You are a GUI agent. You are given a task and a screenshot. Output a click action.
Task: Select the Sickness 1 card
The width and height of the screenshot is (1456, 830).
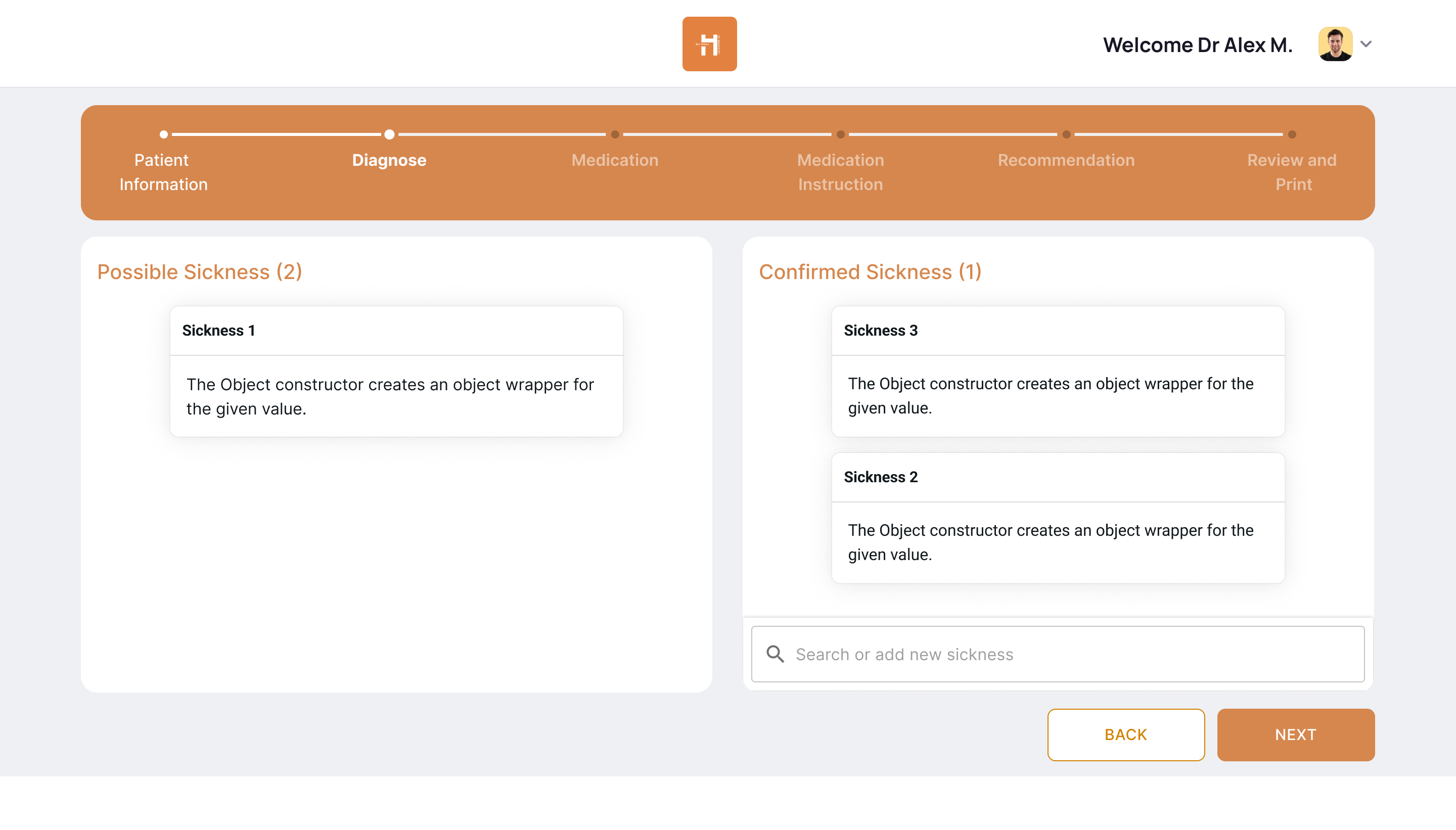tap(396, 371)
